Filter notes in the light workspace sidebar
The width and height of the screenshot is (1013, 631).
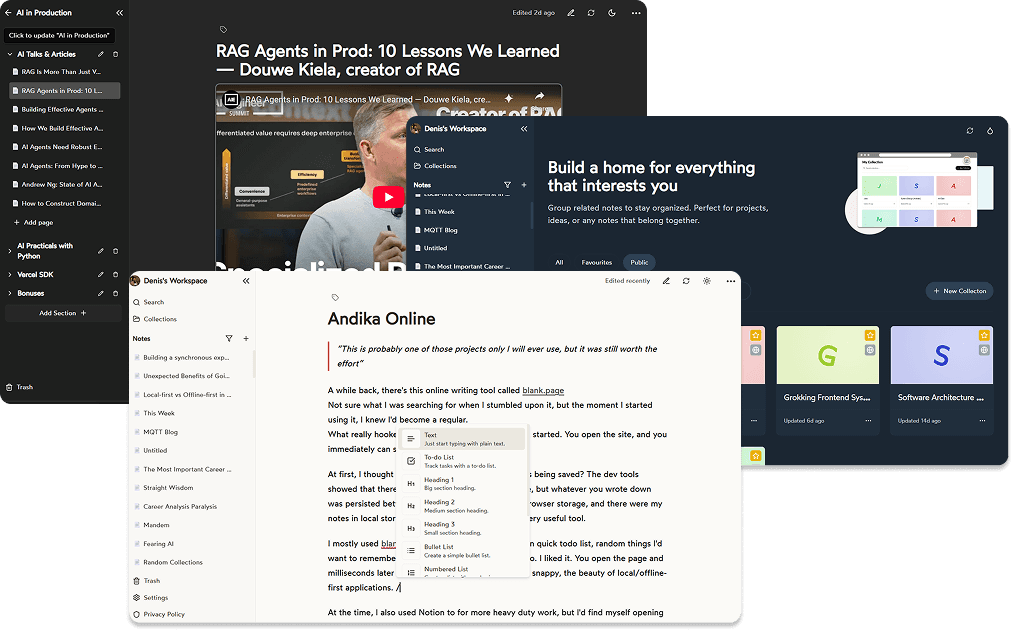(x=229, y=339)
